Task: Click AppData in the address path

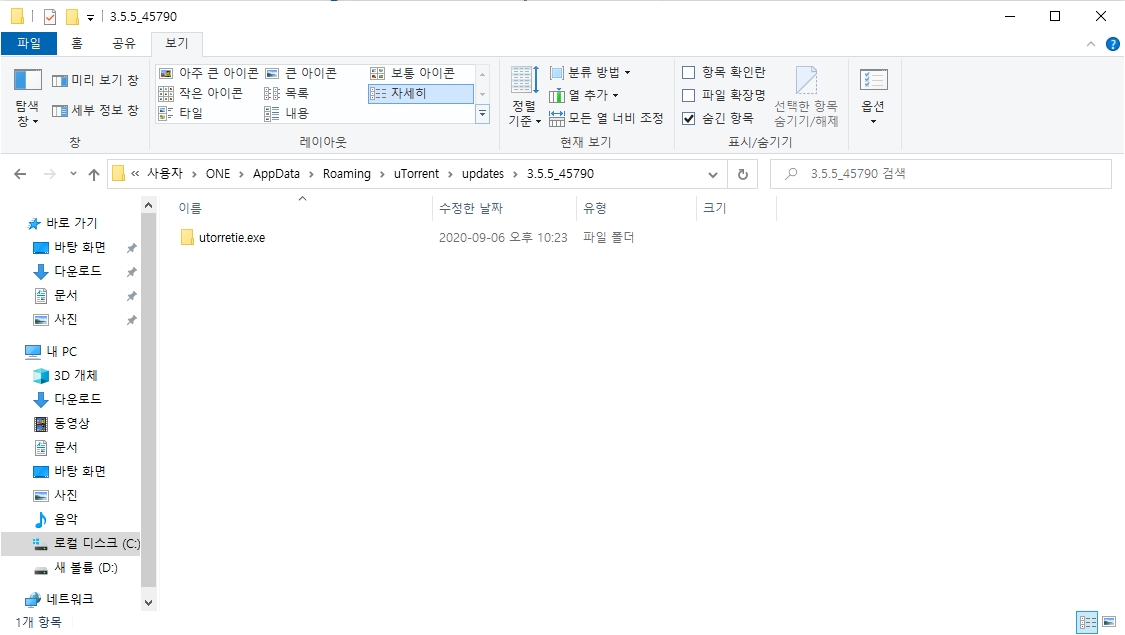Action: click(276, 174)
